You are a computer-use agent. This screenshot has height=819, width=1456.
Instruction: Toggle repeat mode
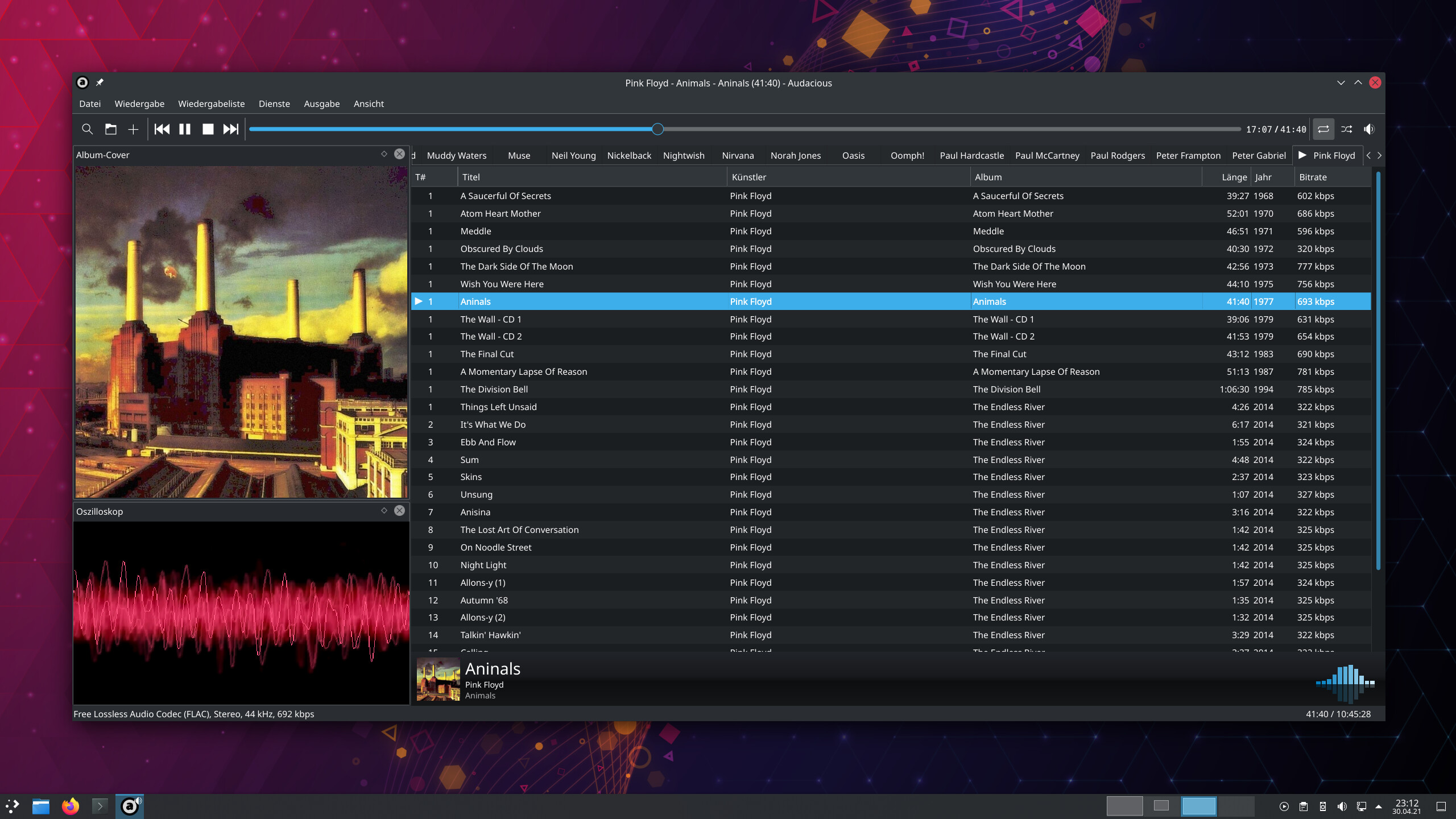(1323, 129)
